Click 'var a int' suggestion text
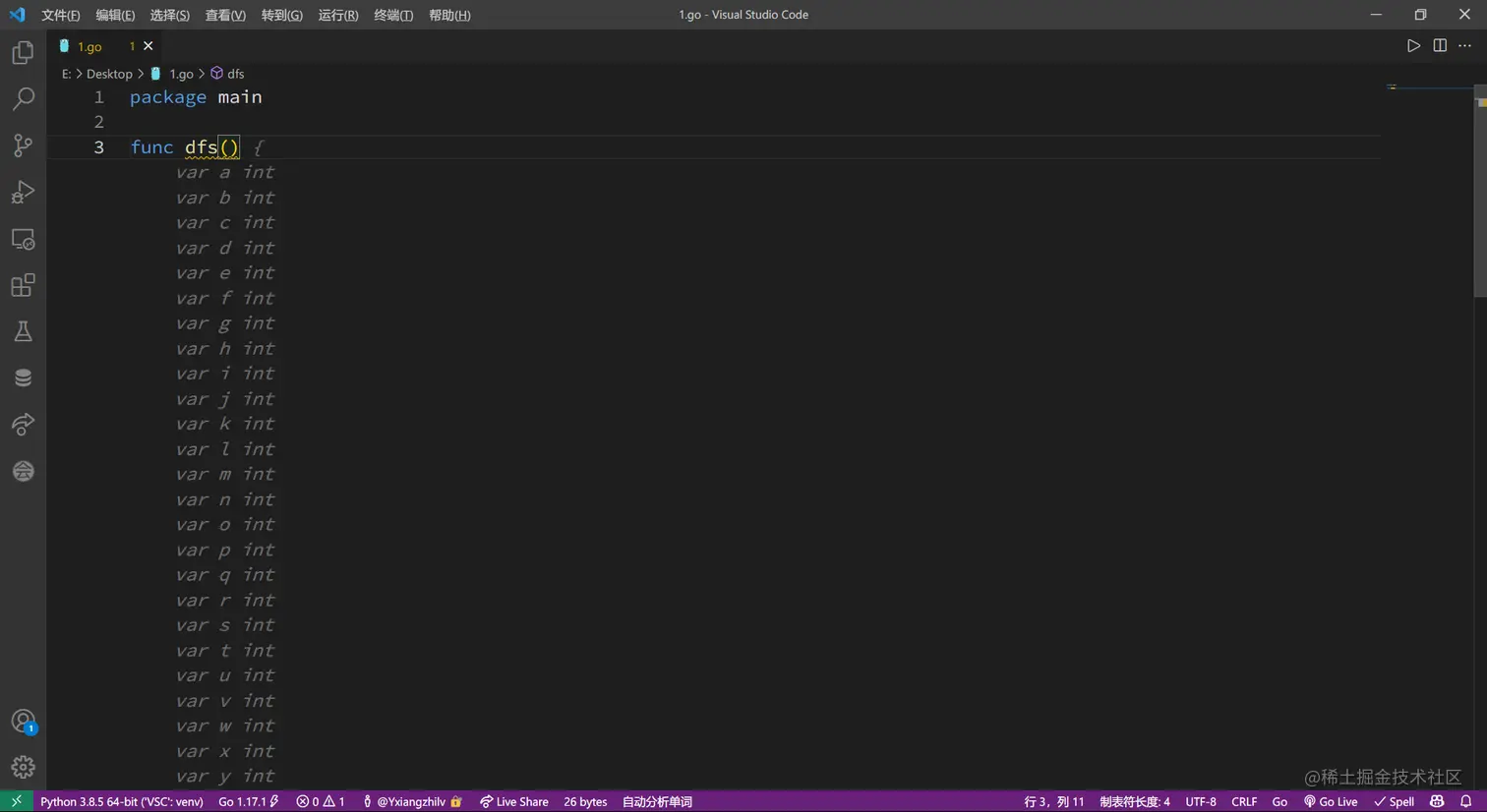This screenshot has width=1487, height=812. click(224, 172)
